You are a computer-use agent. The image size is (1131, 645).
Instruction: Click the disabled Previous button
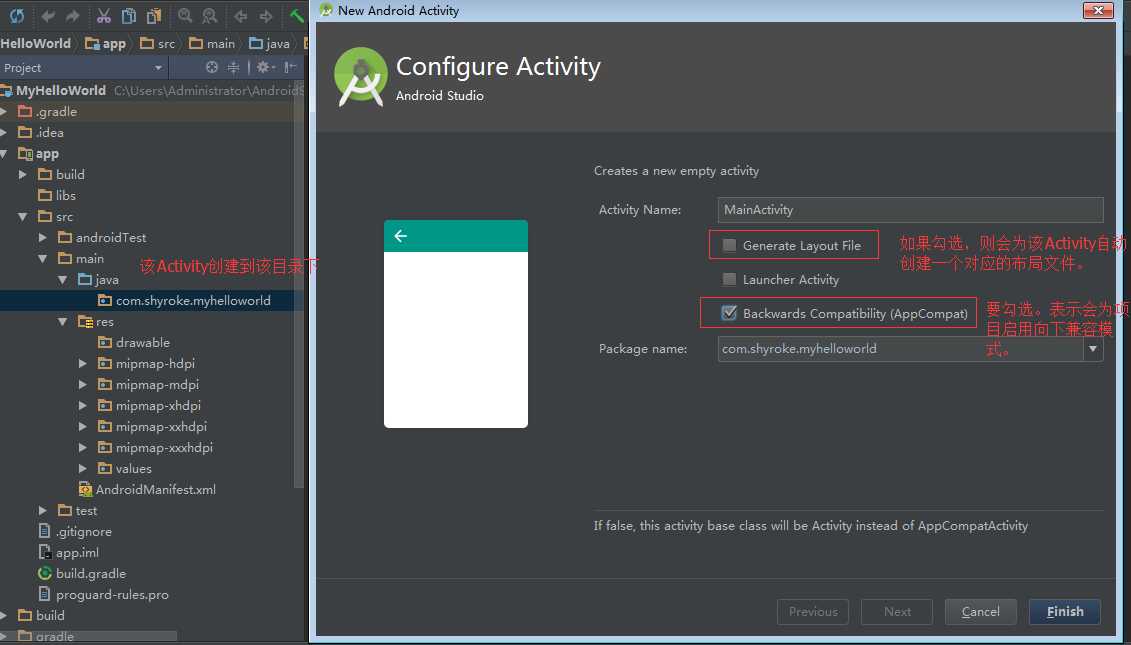pyautogui.click(x=813, y=612)
